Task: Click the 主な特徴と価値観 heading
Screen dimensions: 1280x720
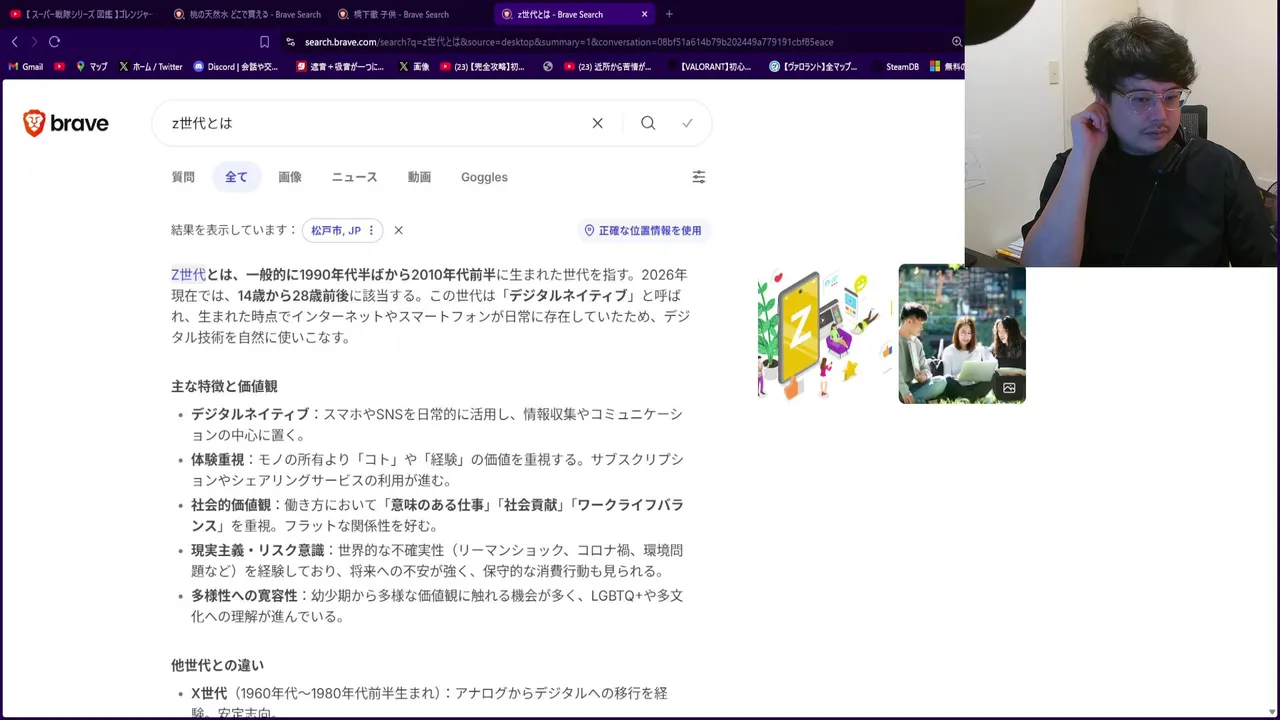Action: (x=224, y=386)
